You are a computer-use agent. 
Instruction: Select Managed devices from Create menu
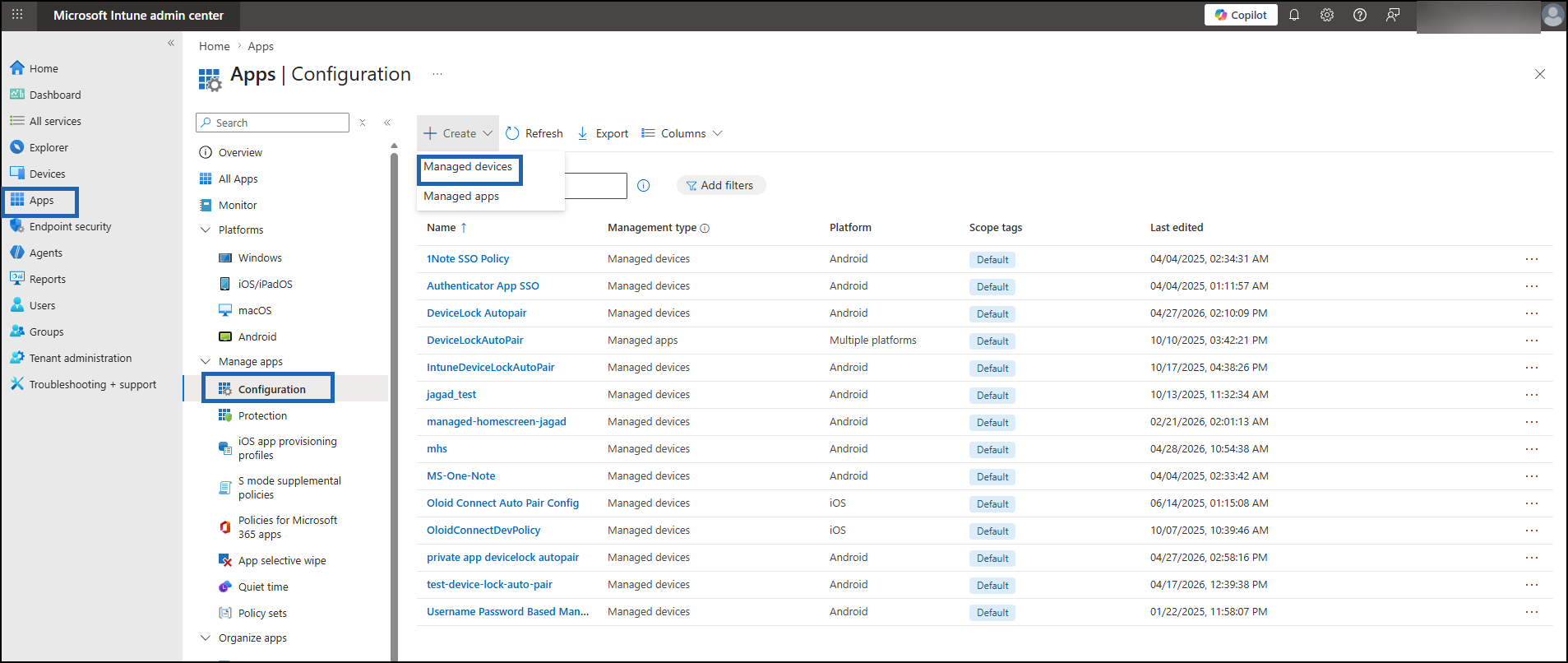468,167
